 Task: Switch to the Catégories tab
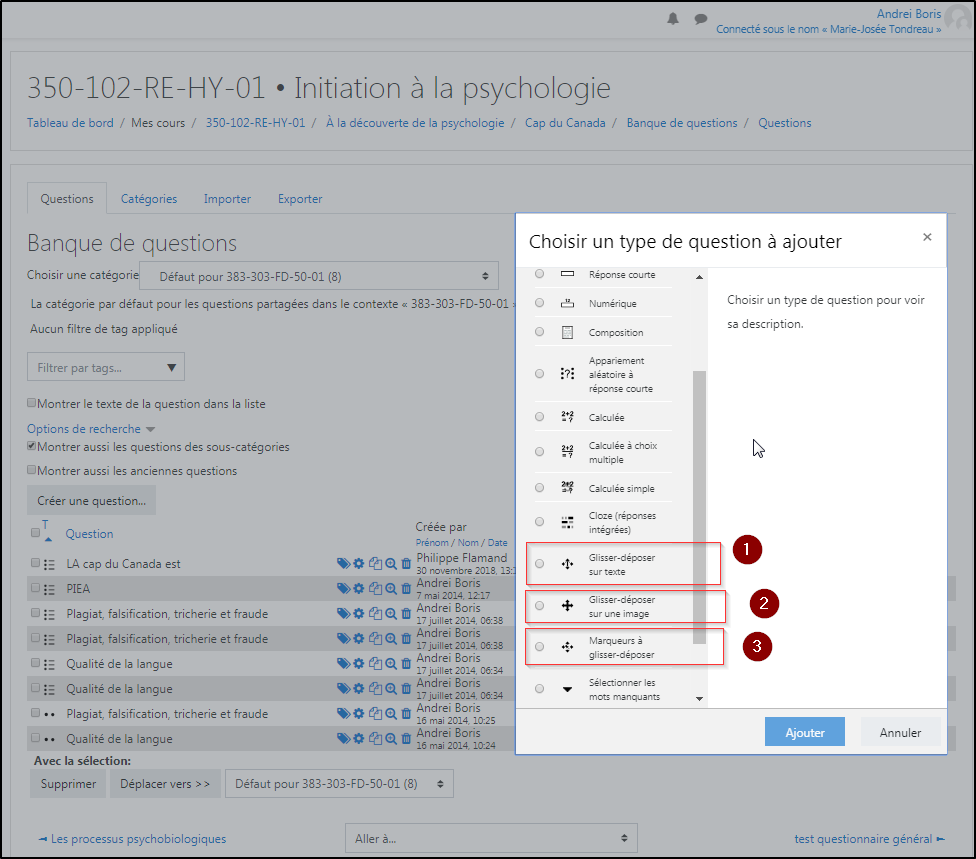(x=149, y=199)
